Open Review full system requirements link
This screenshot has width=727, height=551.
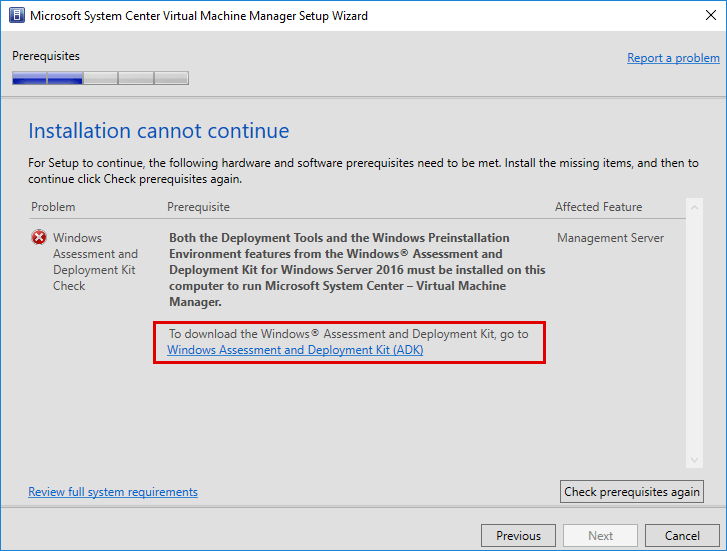pyautogui.click(x=113, y=492)
